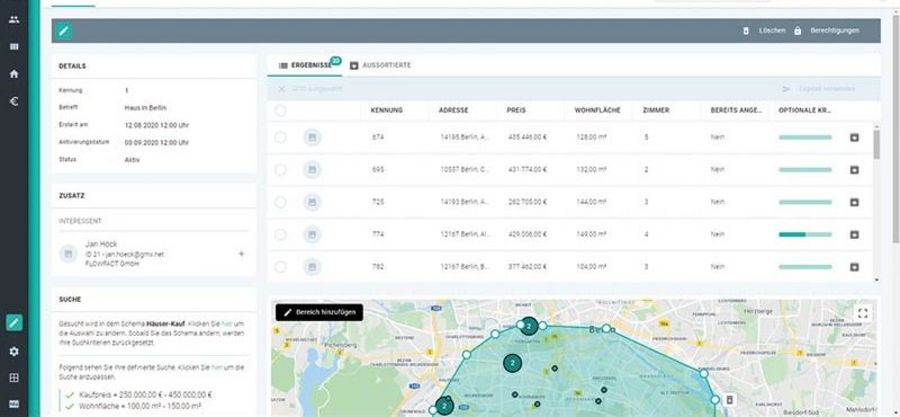
Task: Open the Euro finance icon in sidebar
Action: pyautogui.click(x=14, y=100)
